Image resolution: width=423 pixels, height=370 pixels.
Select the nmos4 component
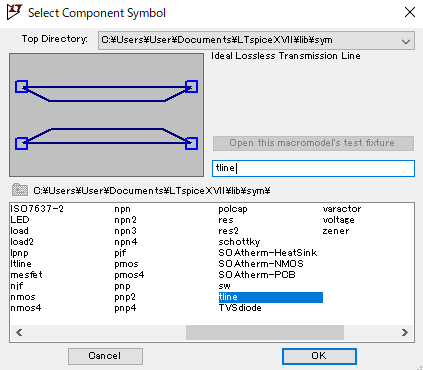click(x=26, y=308)
